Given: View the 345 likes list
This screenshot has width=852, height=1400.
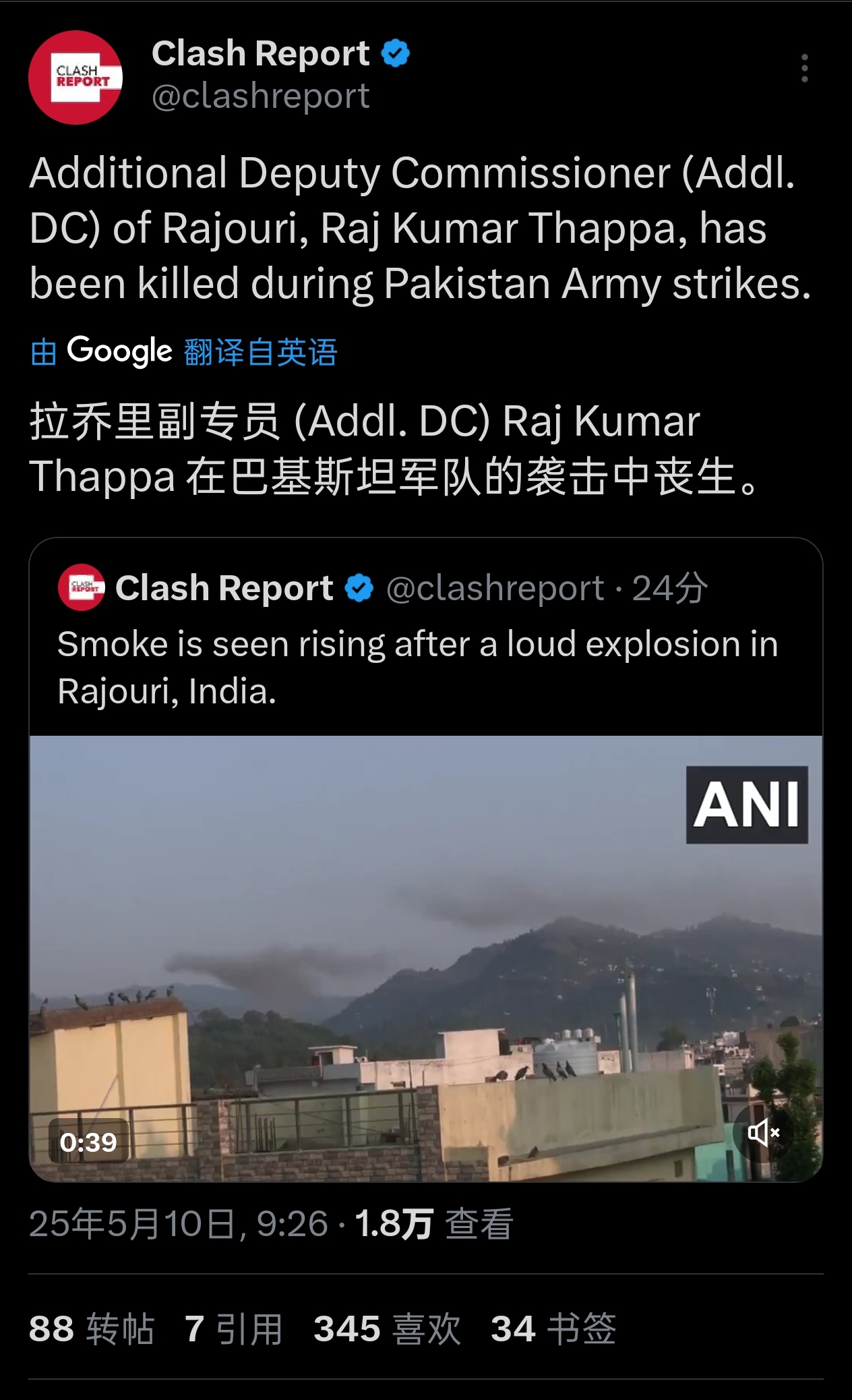Looking at the screenshot, I should coord(387,1329).
